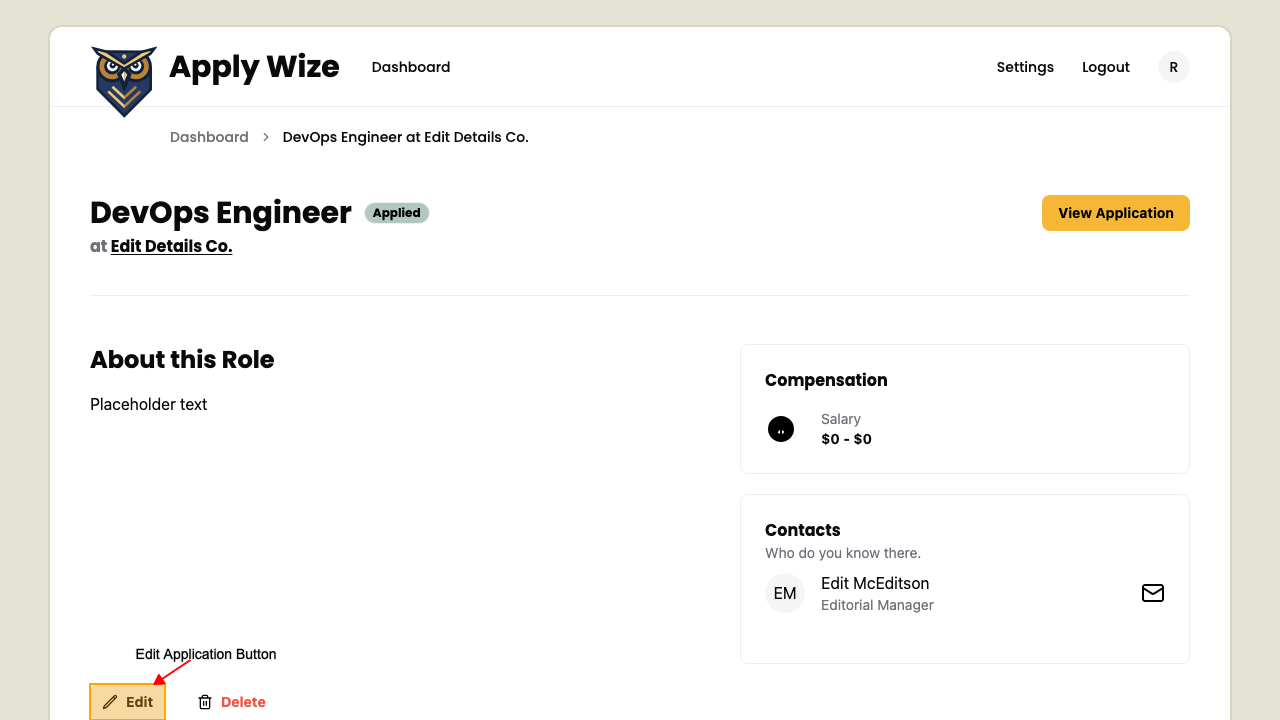Navigate back via the Dashboard breadcrumb link

click(209, 137)
